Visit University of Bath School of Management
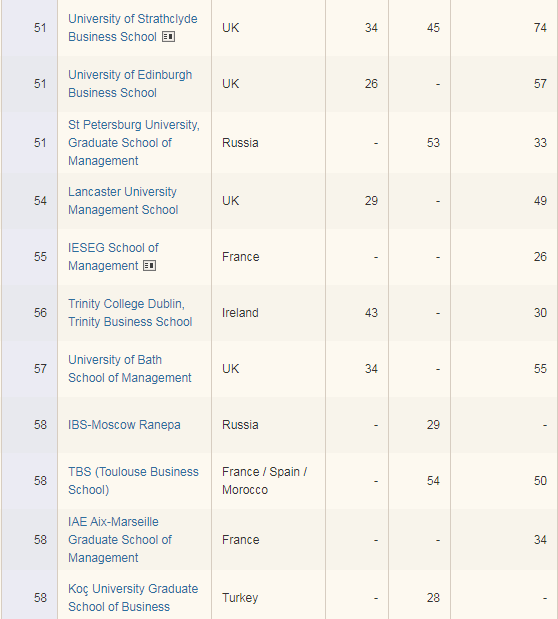The image size is (558, 619). pos(130,369)
